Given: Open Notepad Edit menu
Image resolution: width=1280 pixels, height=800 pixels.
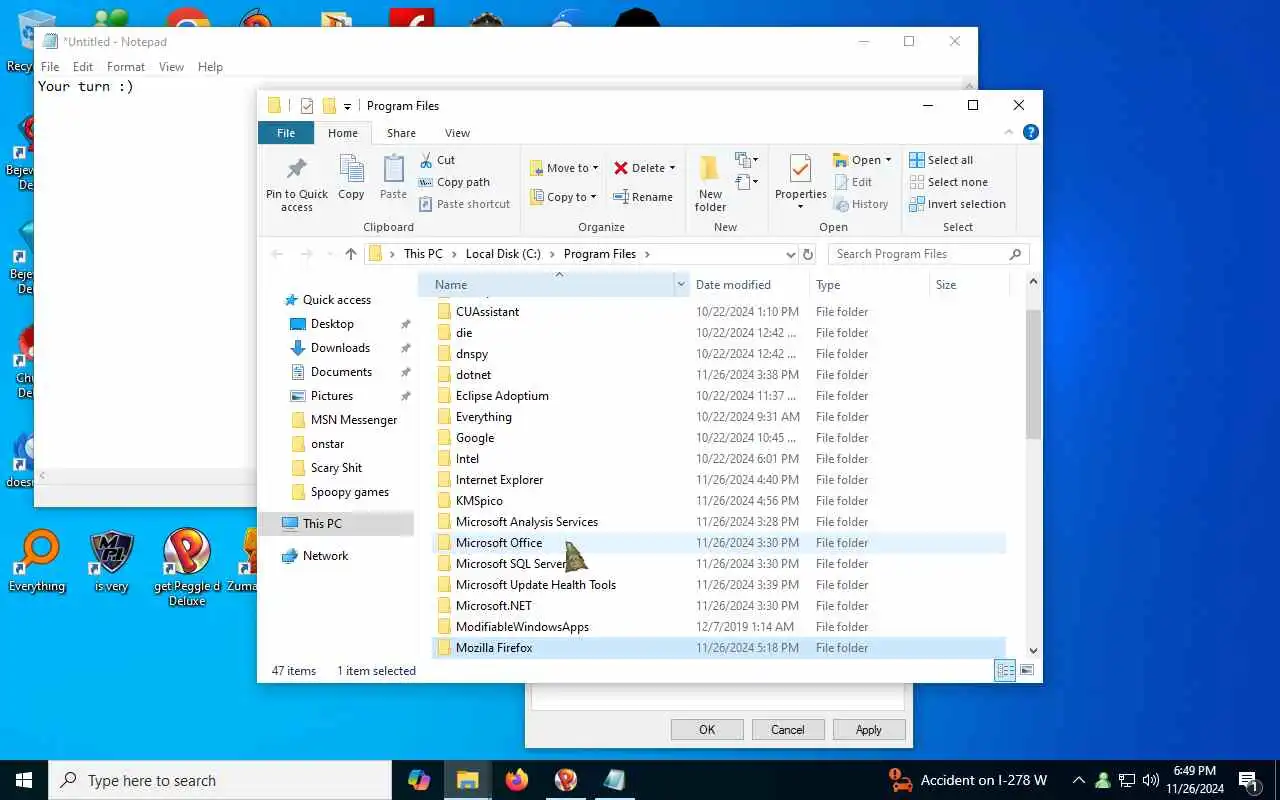Looking at the screenshot, I should pos(83,67).
